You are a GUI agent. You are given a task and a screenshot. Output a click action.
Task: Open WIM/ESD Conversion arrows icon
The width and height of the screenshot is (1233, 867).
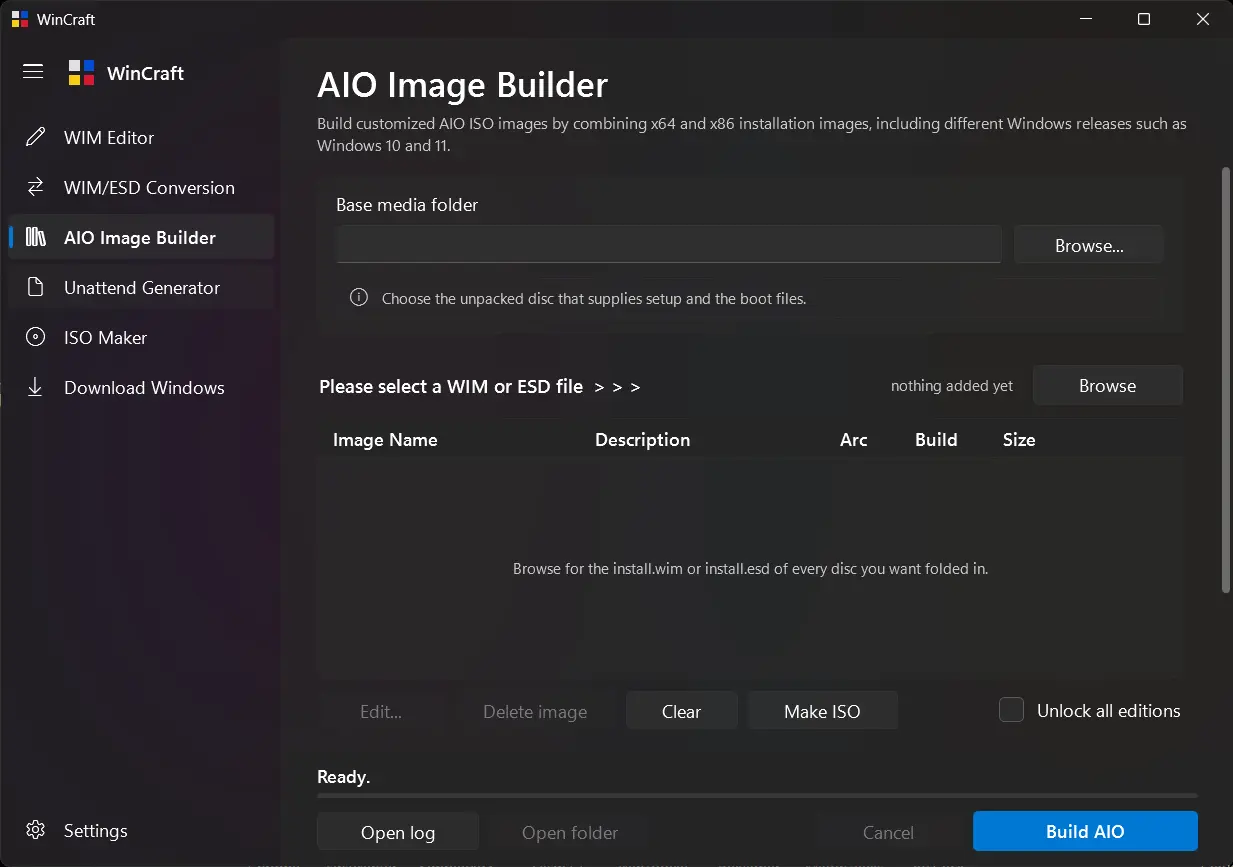coord(35,187)
